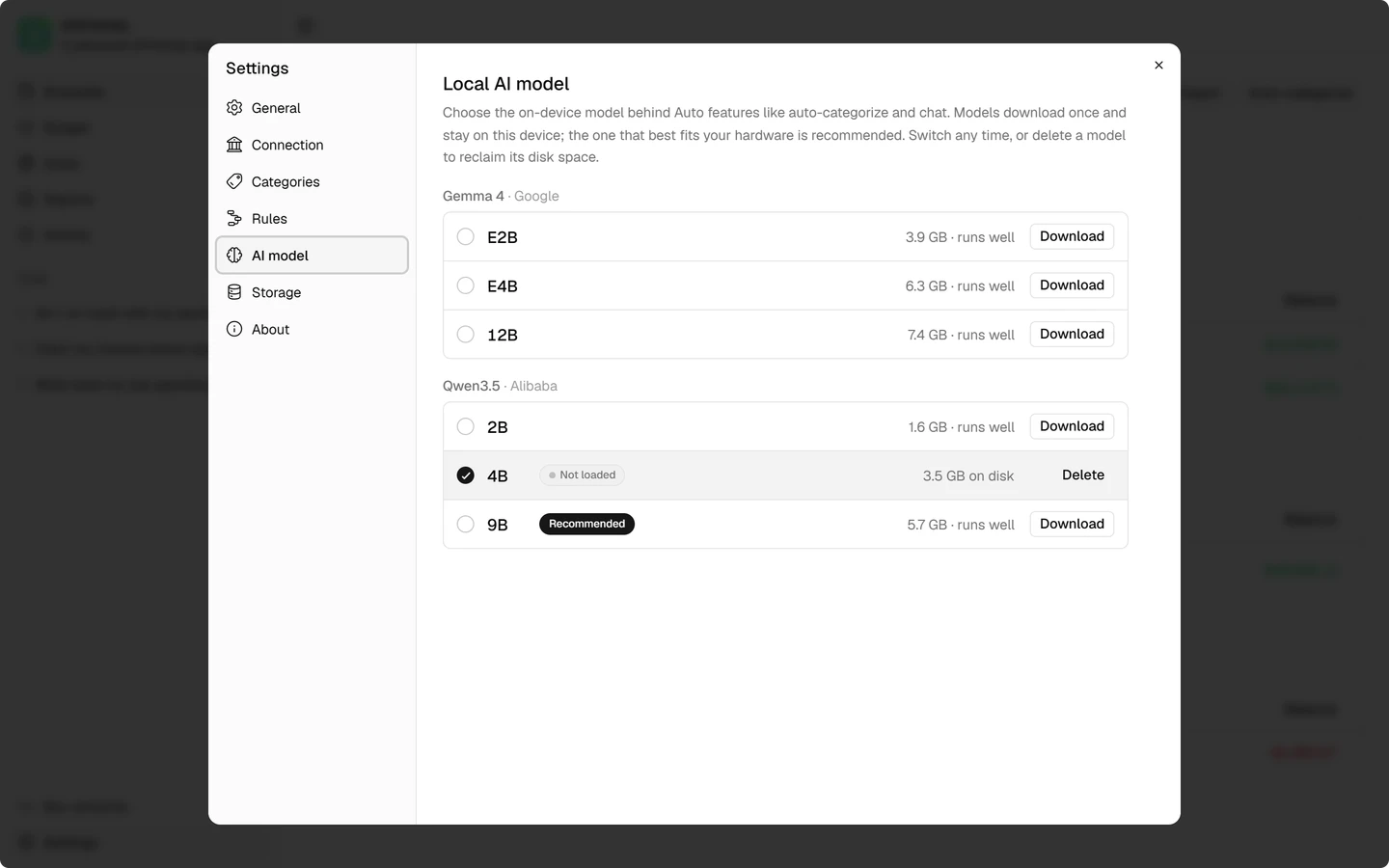
Task: Choose the Gemma 4 12B radio button
Action: point(466,335)
